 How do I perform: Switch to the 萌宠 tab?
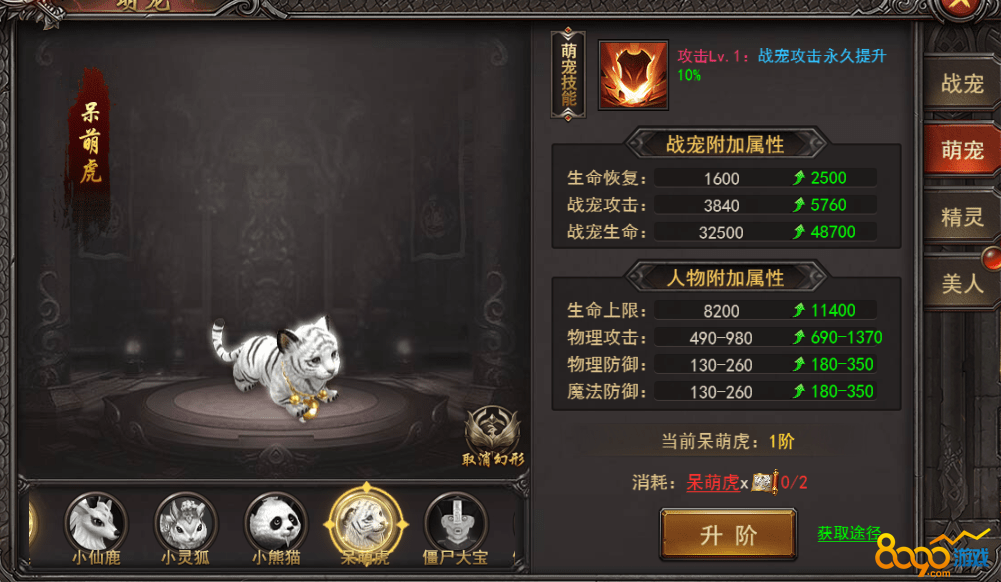click(x=962, y=151)
